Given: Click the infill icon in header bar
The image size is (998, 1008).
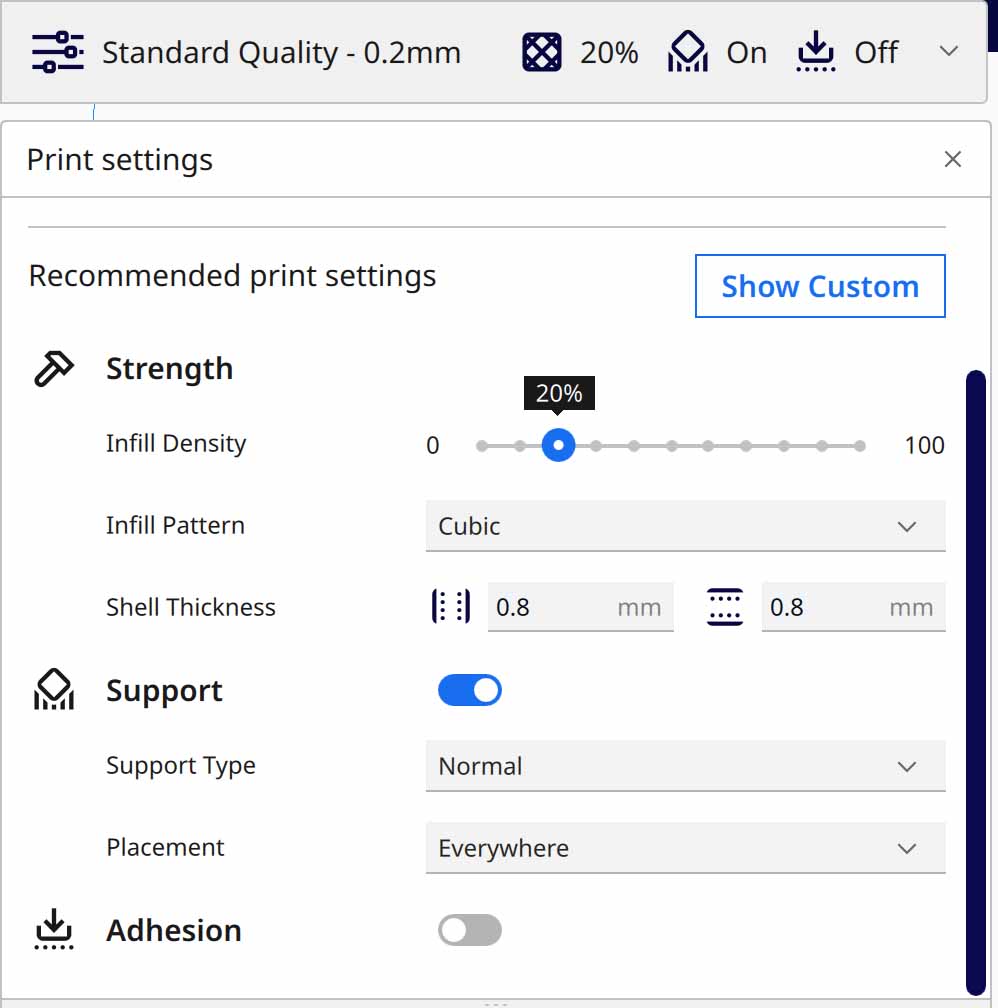Looking at the screenshot, I should click(x=542, y=52).
